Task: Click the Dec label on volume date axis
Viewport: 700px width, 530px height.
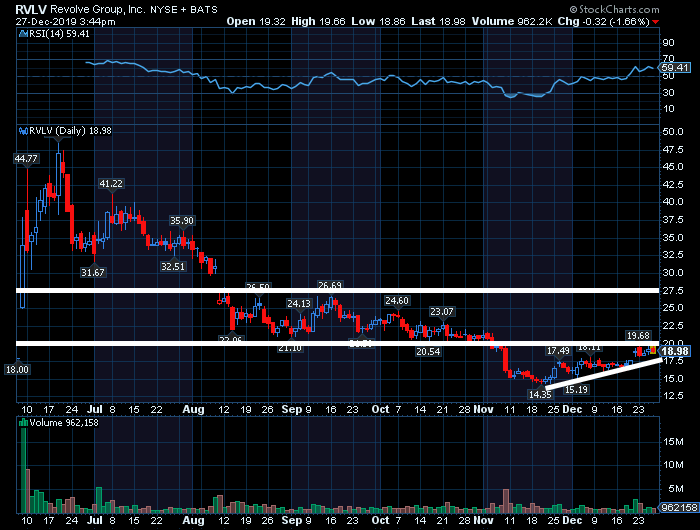Action: [572, 520]
